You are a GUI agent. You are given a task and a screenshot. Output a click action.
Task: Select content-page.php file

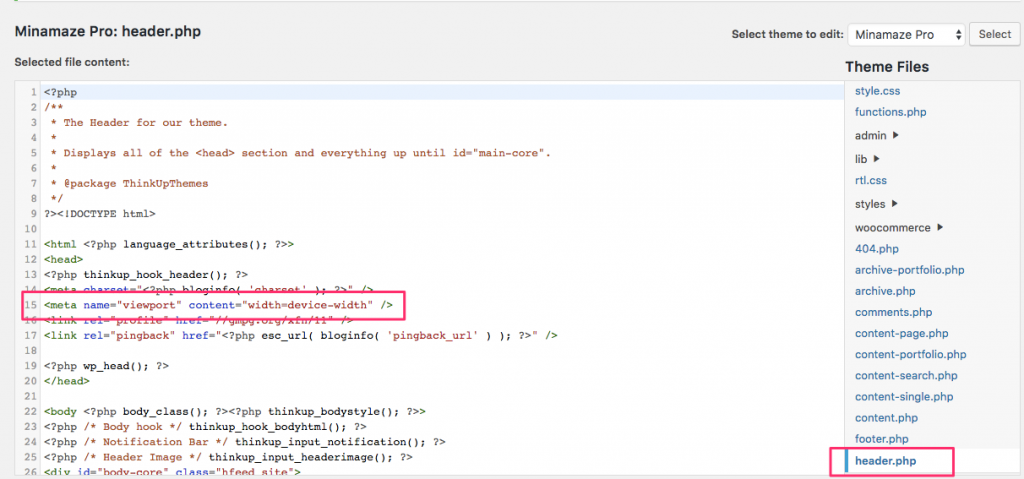pyautogui.click(x=901, y=333)
